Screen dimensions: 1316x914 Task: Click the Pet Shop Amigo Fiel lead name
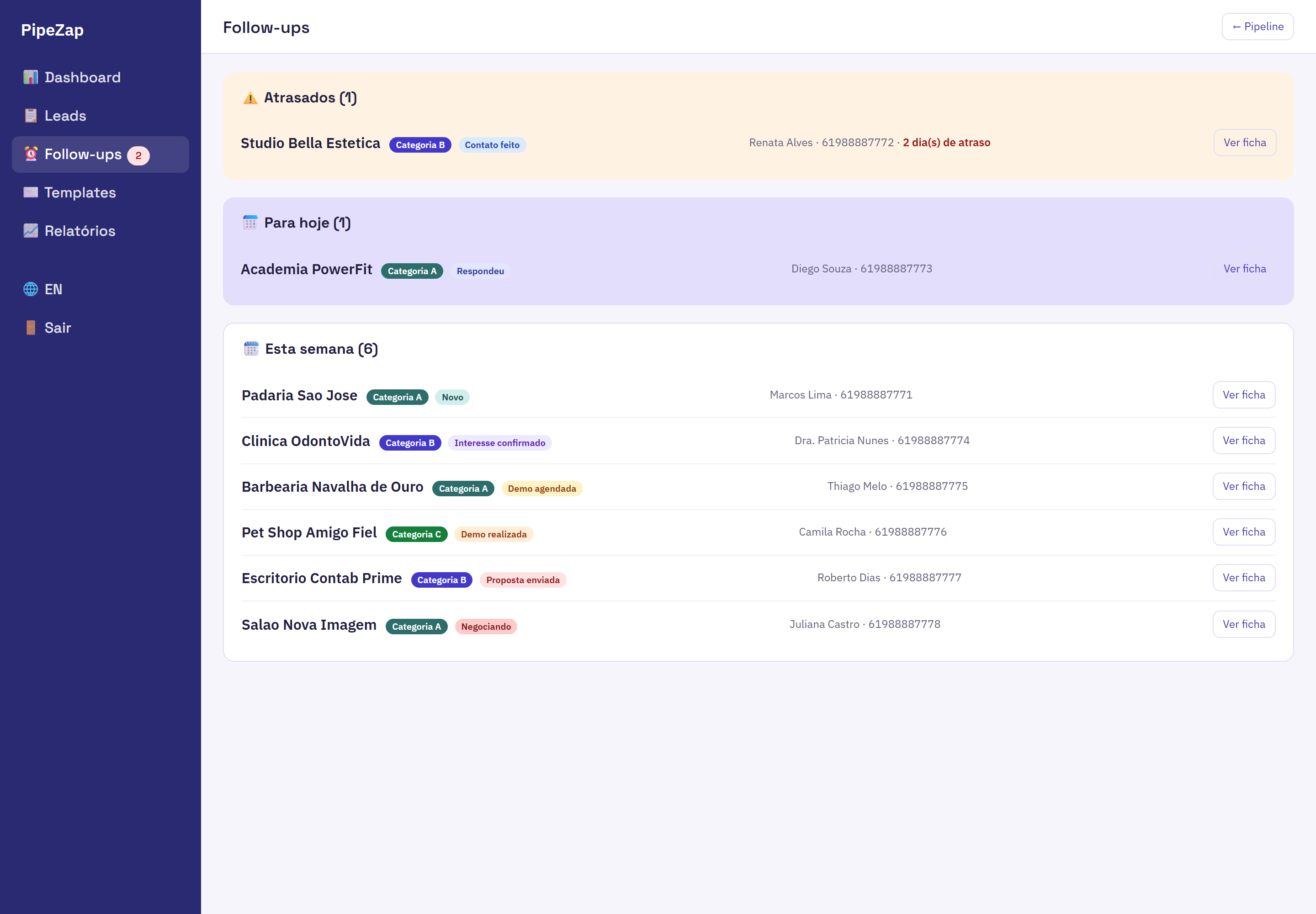[x=309, y=532]
